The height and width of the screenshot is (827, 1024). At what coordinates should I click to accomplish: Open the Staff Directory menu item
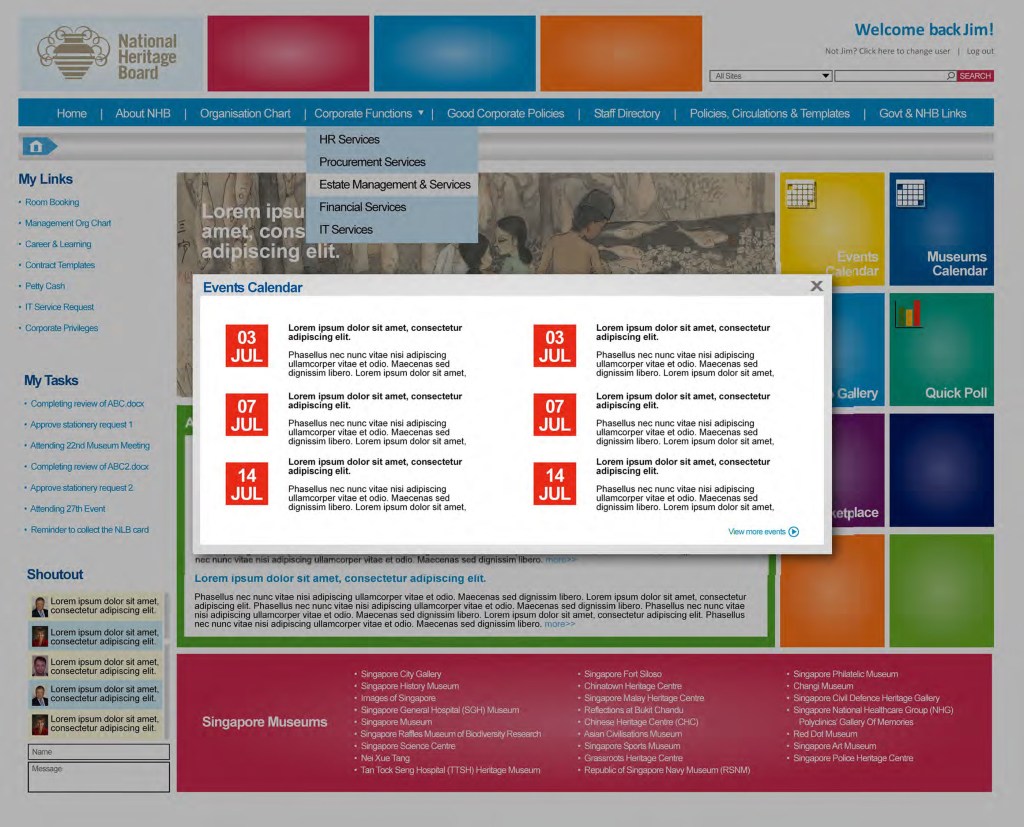pyautogui.click(x=626, y=114)
